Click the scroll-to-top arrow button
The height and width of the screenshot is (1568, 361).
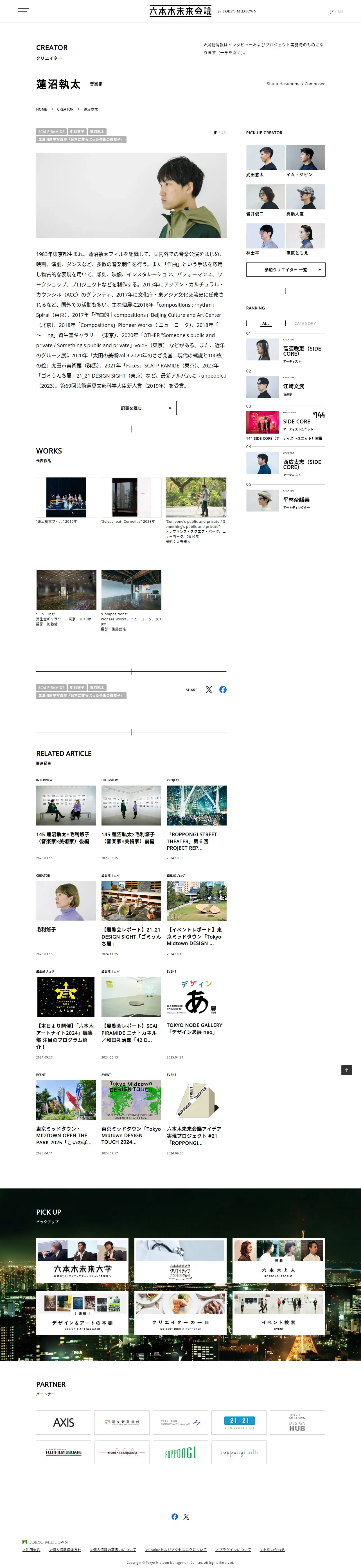(346, 1070)
